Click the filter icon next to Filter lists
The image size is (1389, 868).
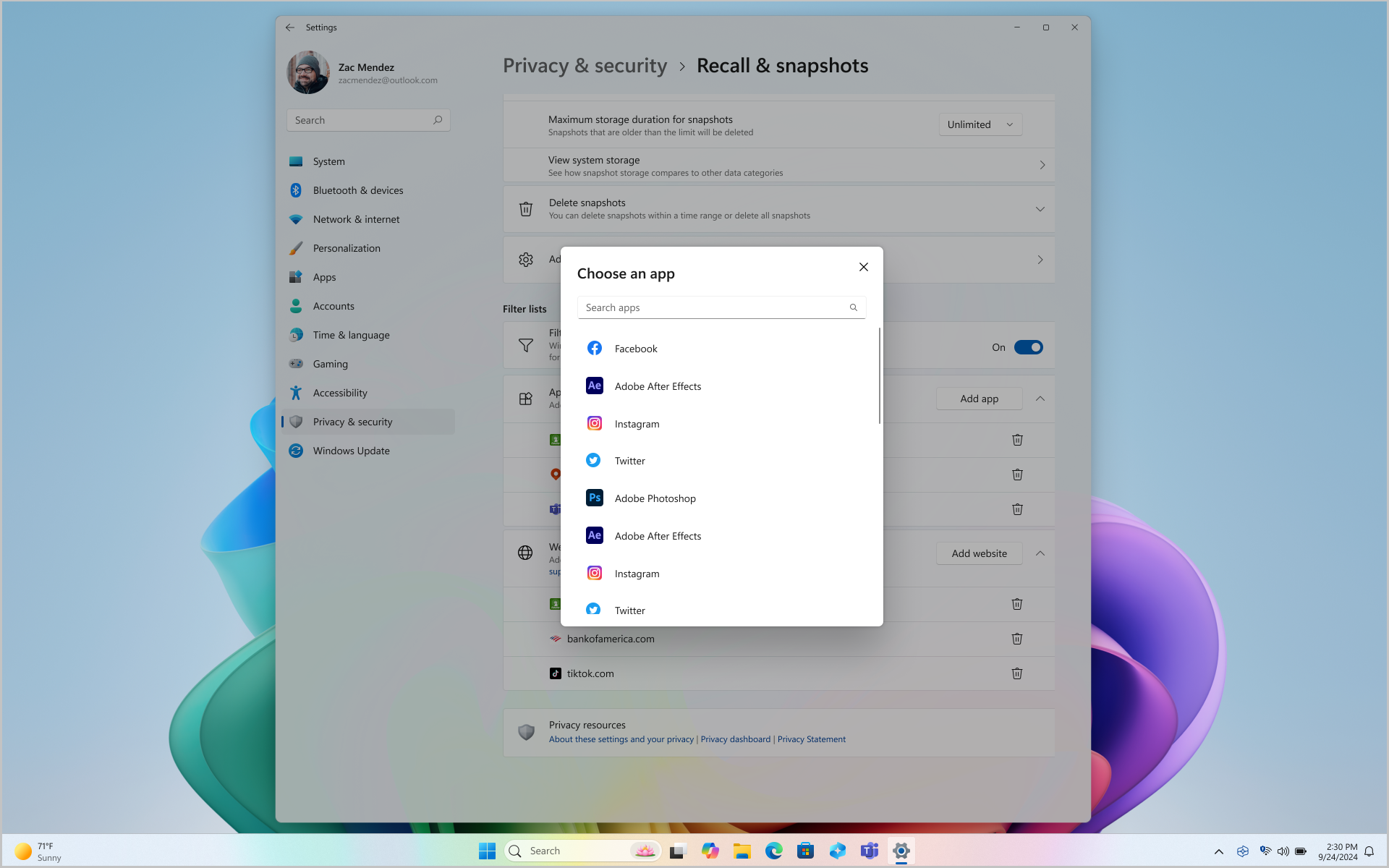click(525, 346)
